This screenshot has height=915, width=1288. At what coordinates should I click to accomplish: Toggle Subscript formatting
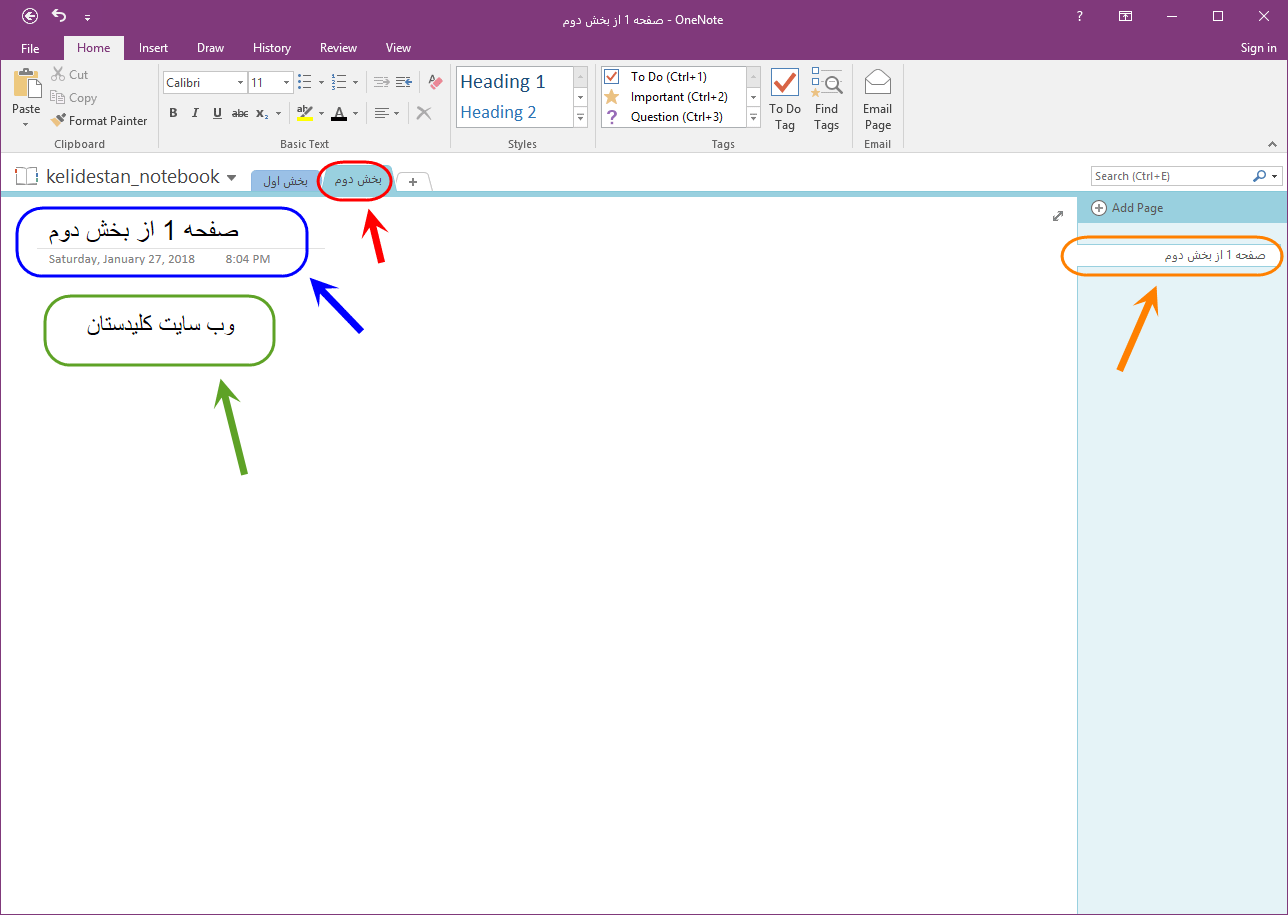click(261, 113)
